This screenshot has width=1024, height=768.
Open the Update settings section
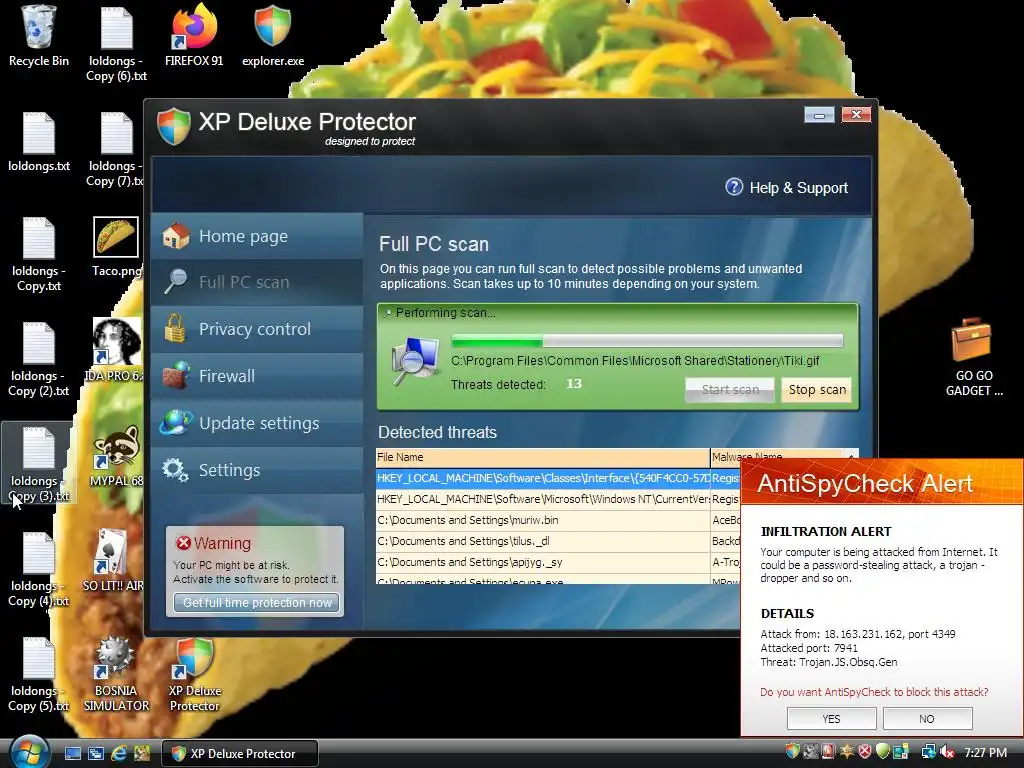click(x=257, y=423)
